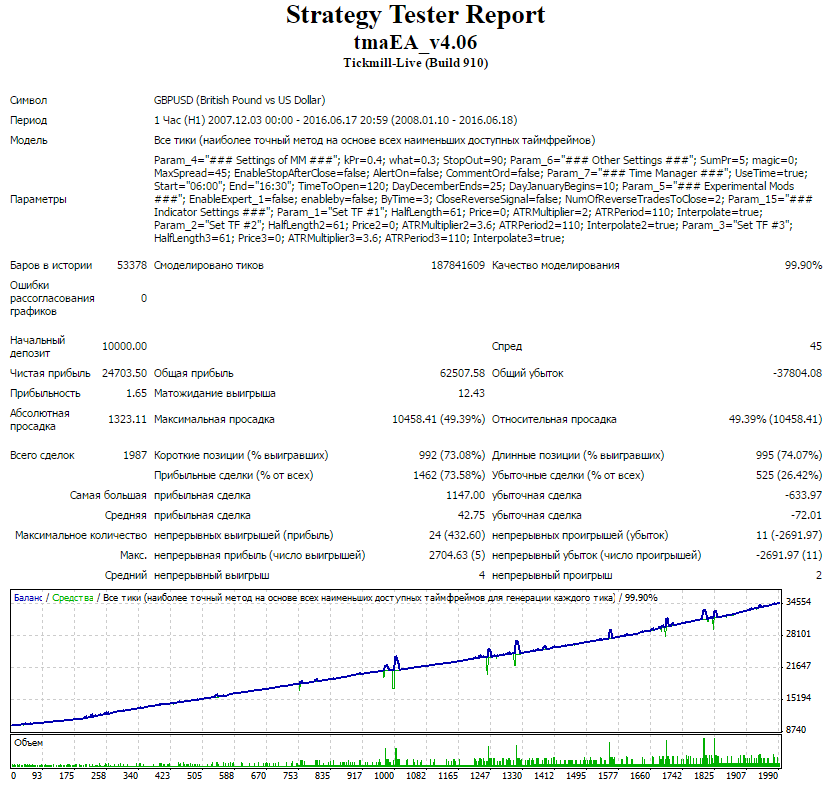Select the gross profit value 62507.58
Screen dimensions: 833x786
point(462,373)
